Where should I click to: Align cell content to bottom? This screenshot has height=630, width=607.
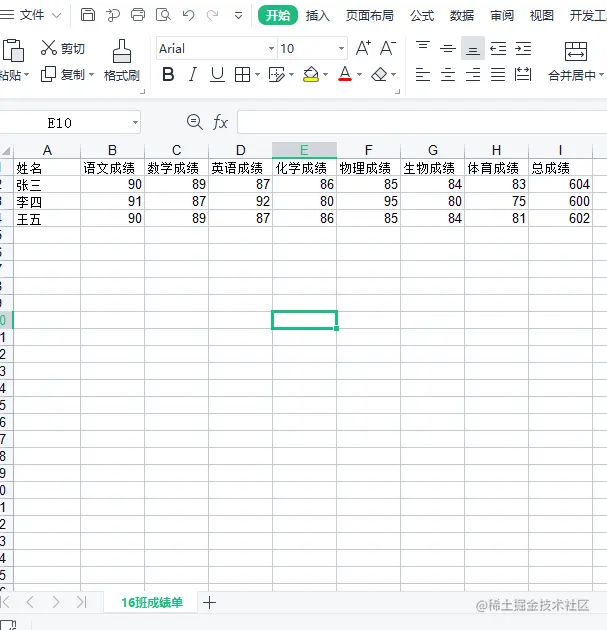473,48
